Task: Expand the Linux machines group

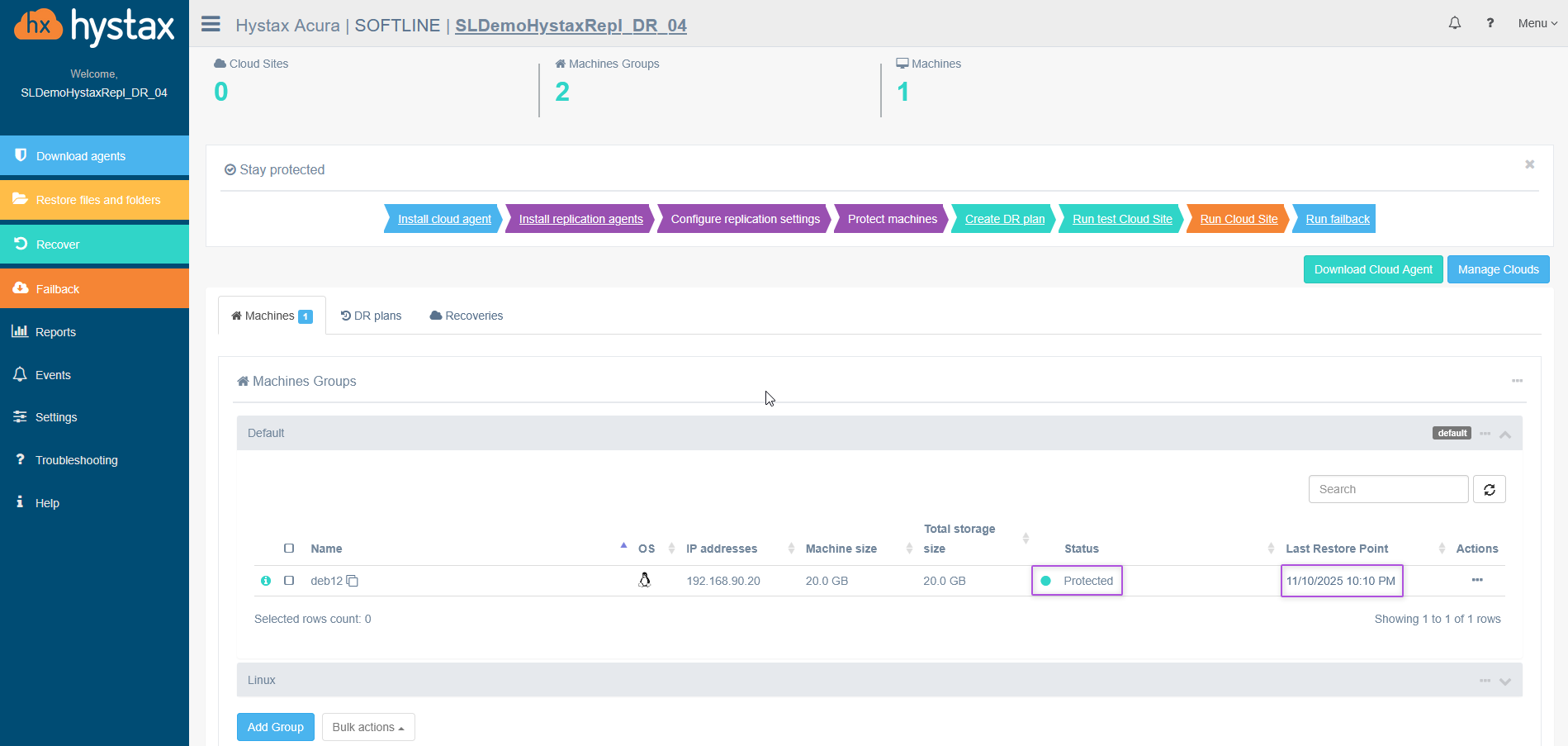Action: pyautogui.click(x=1505, y=682)
